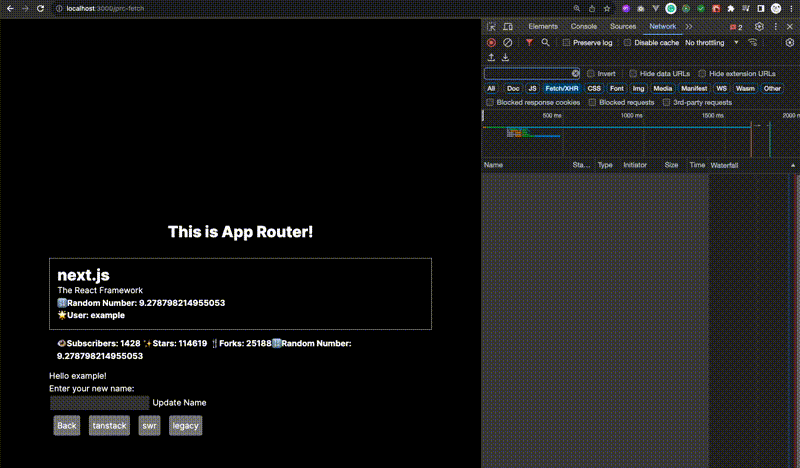800x468 pixels.
Task: Open the Chrome three-dot menu
Action: (791, 9)
